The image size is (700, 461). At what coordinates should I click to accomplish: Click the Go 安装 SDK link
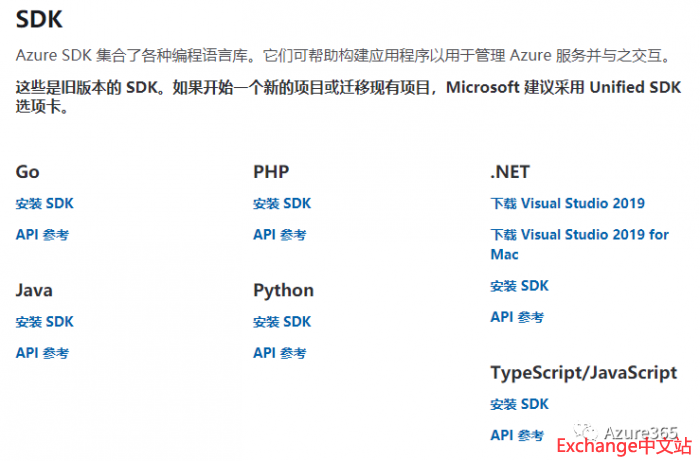(x=44, y=204)
